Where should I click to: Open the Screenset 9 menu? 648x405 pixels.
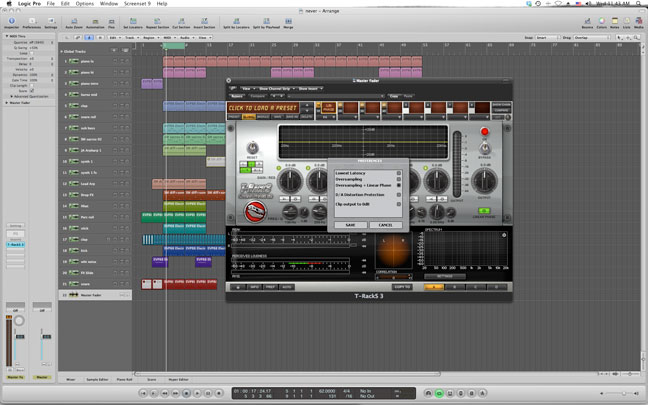(137, 3)
